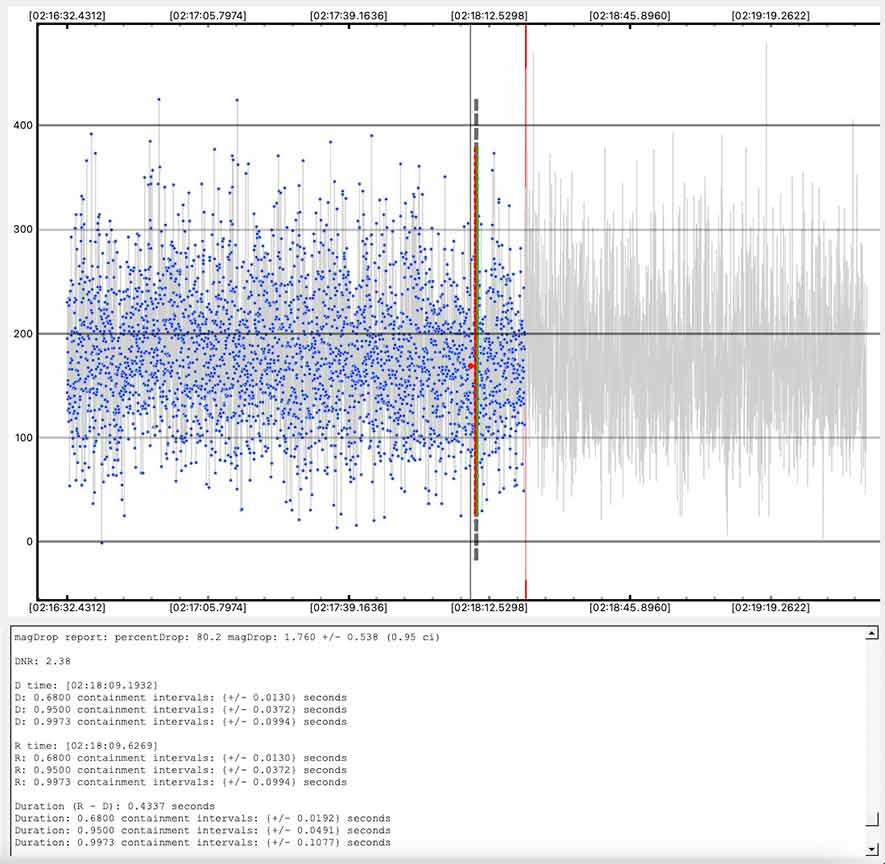Click the y-axis label 100

tap(23, 438)
